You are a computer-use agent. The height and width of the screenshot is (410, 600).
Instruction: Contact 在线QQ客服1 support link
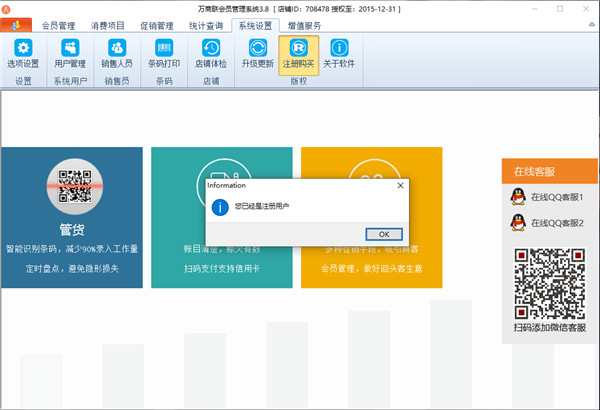pos(557,197)
